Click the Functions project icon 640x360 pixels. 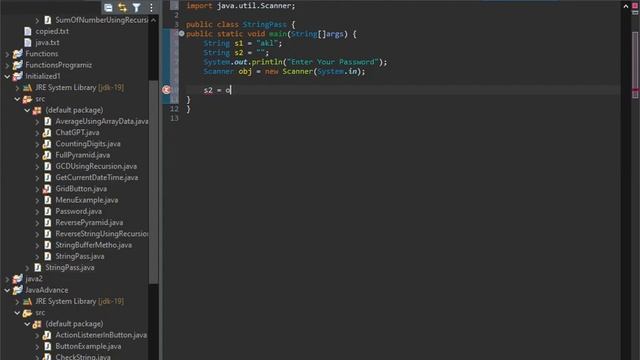[x=18, y=53]
